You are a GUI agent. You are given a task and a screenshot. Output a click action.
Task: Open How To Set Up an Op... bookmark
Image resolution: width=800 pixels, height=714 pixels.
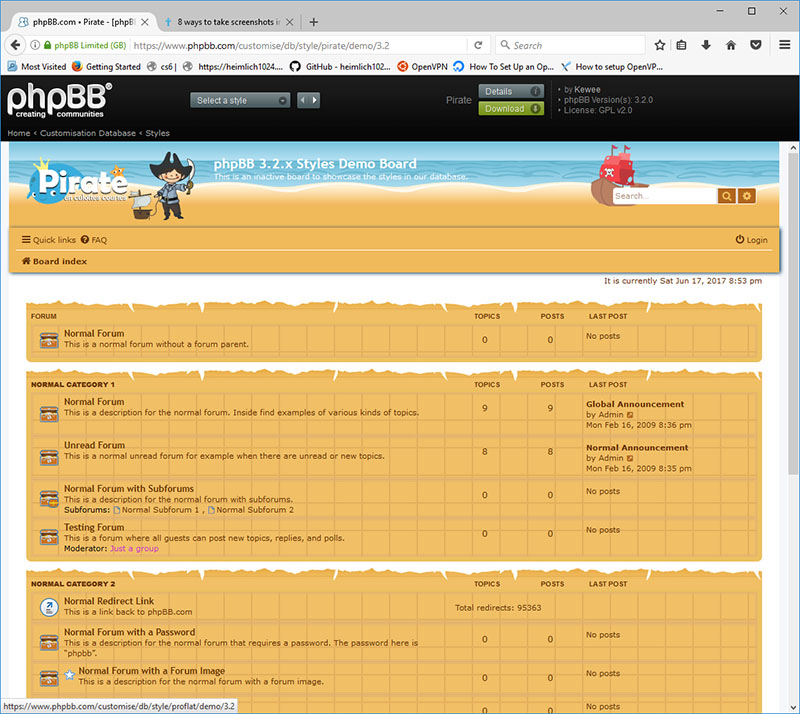tap(504, 66)
